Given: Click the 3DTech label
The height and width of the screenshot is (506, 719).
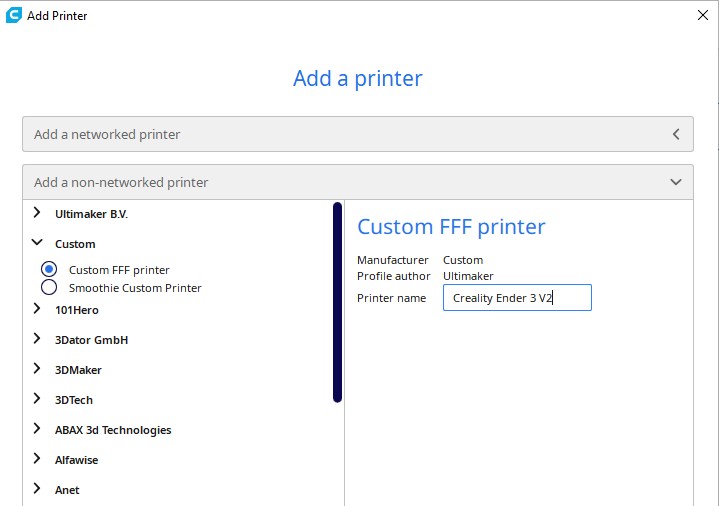Looking at the screenshot, I should 74,400.
